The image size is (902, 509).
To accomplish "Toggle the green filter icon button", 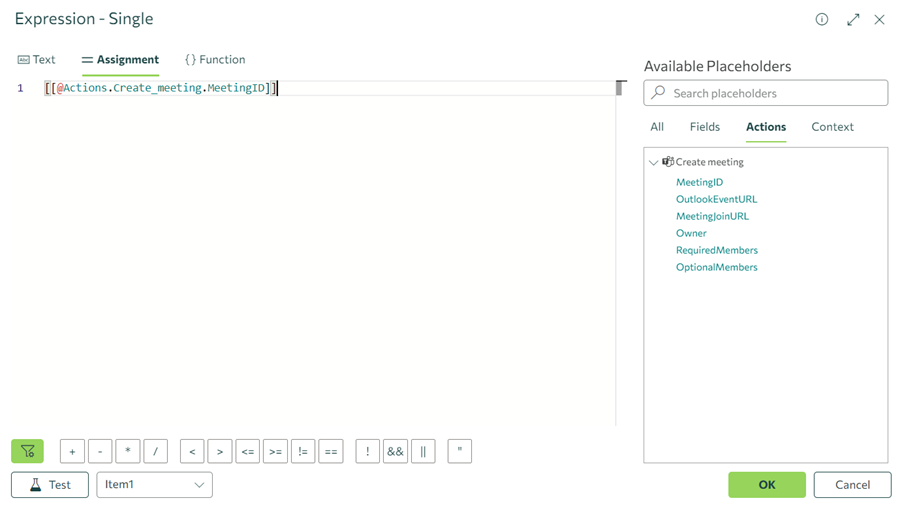I will (x=28, y=451).
